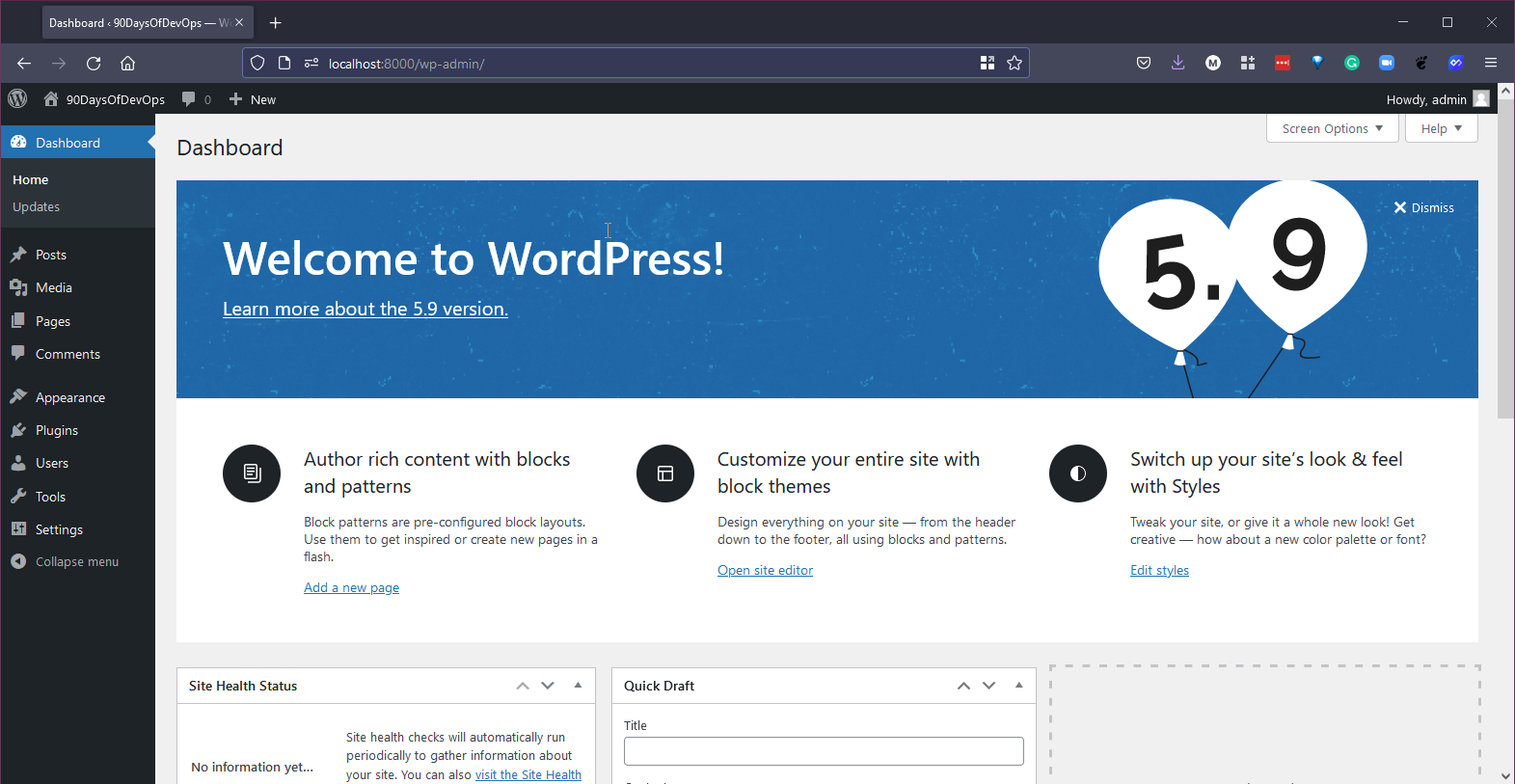Open the Firefox downloads icon

(1177, 64)
